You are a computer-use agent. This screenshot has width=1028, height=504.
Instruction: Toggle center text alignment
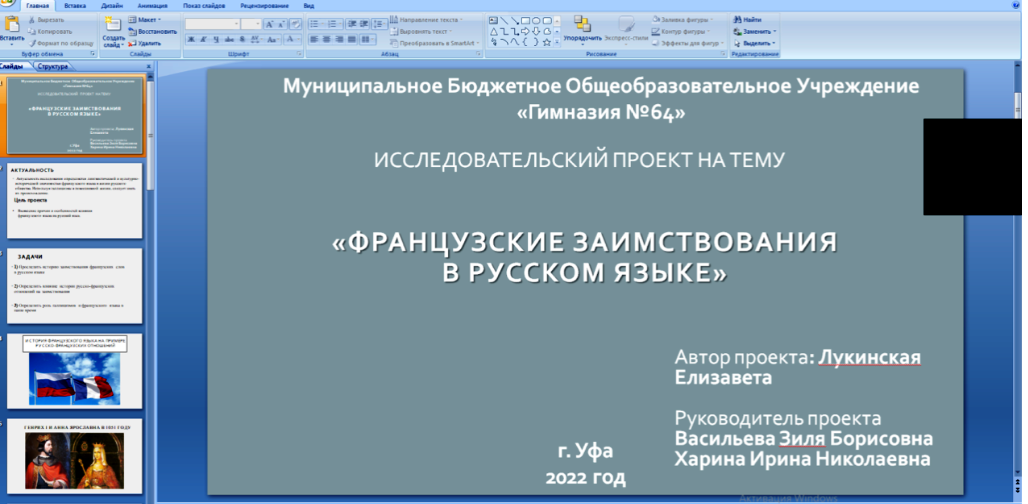[x=326, y=40]
